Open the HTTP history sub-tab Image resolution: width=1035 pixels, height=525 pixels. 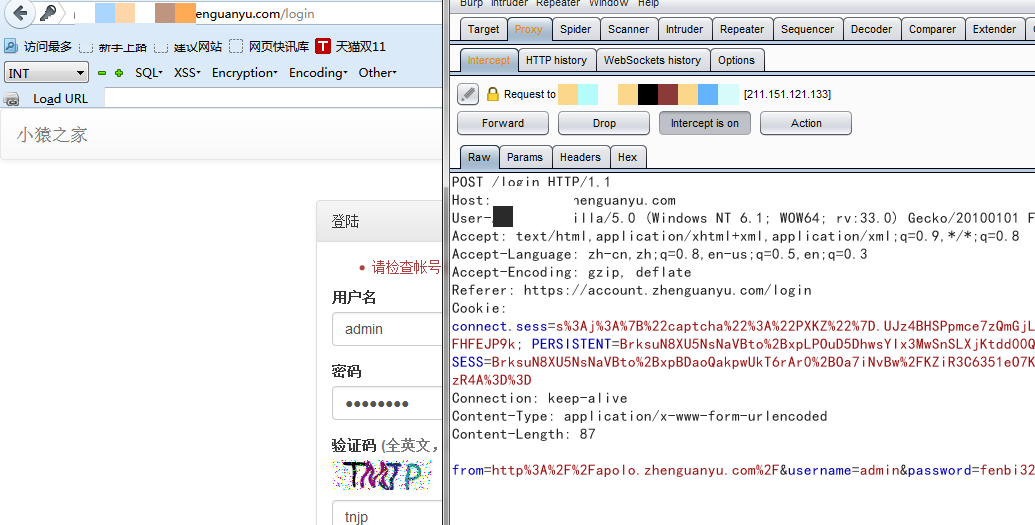(x=556, y=60)
